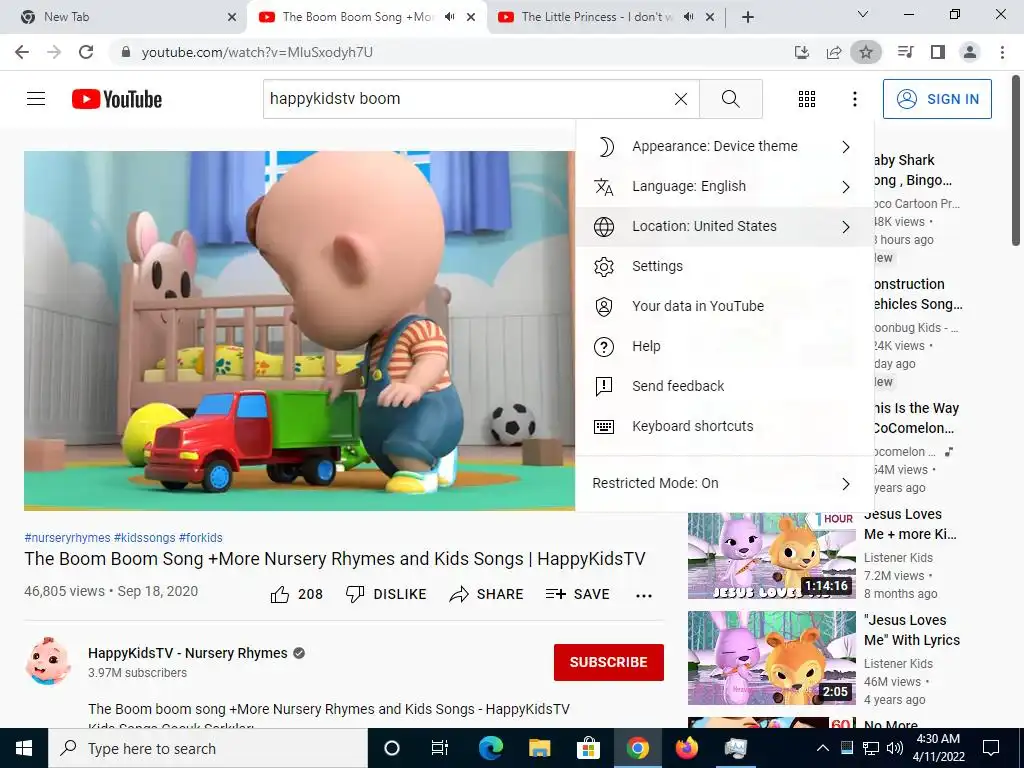Click the magnifier search button

click(731, 99)
